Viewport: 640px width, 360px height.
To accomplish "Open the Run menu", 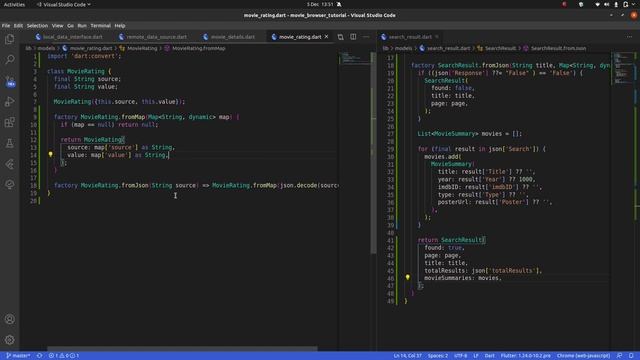I will (x=82, y=25).
